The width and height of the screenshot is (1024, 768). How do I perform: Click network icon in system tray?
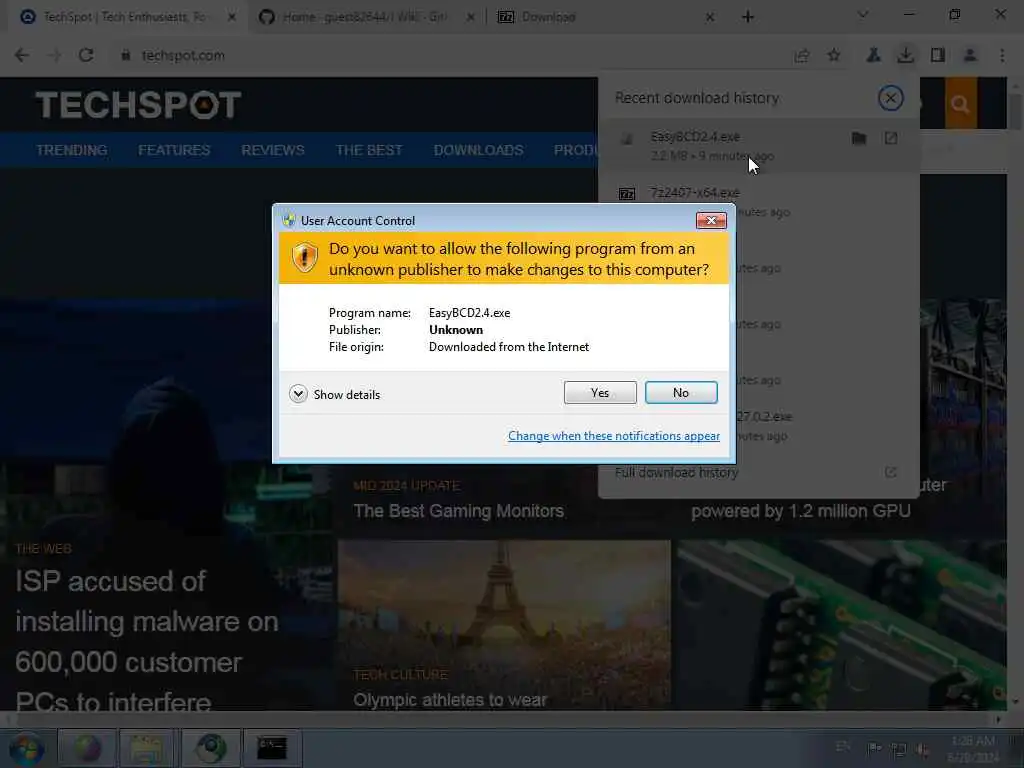[x=899, y=749]
